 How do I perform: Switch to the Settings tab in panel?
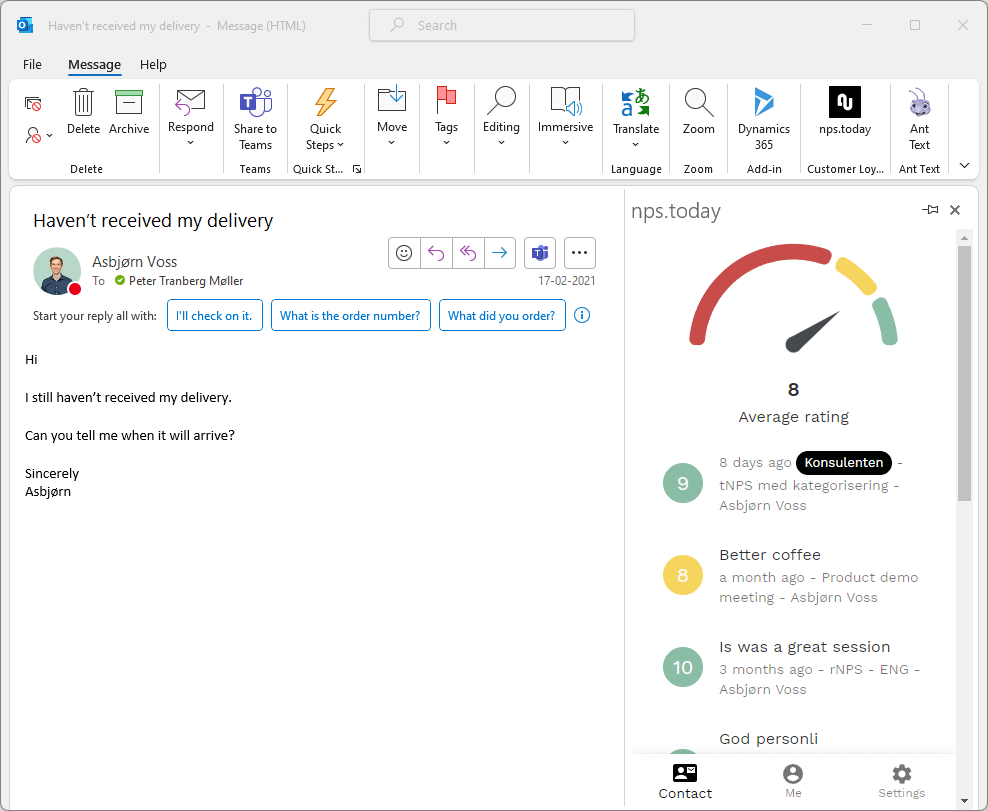(901, 781)
